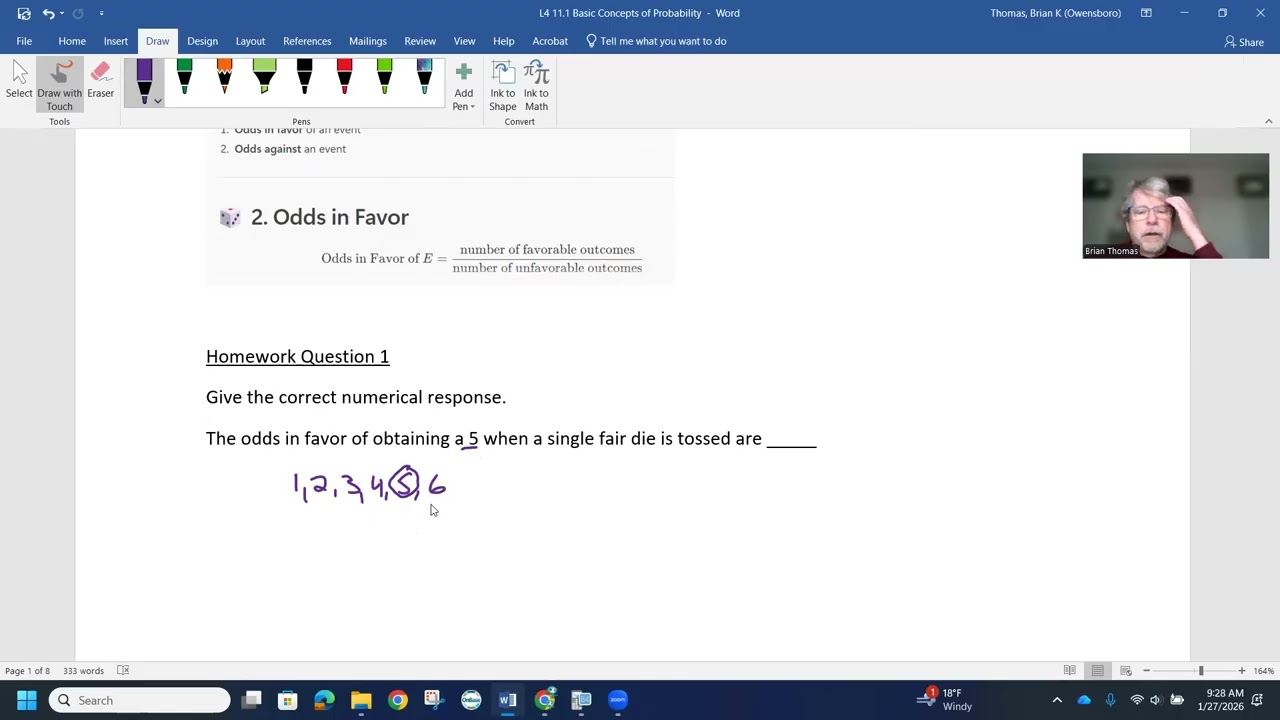Click the Word icon in the taskbar
Viewport: 1280px width, 720px height.
click(508, 700)
